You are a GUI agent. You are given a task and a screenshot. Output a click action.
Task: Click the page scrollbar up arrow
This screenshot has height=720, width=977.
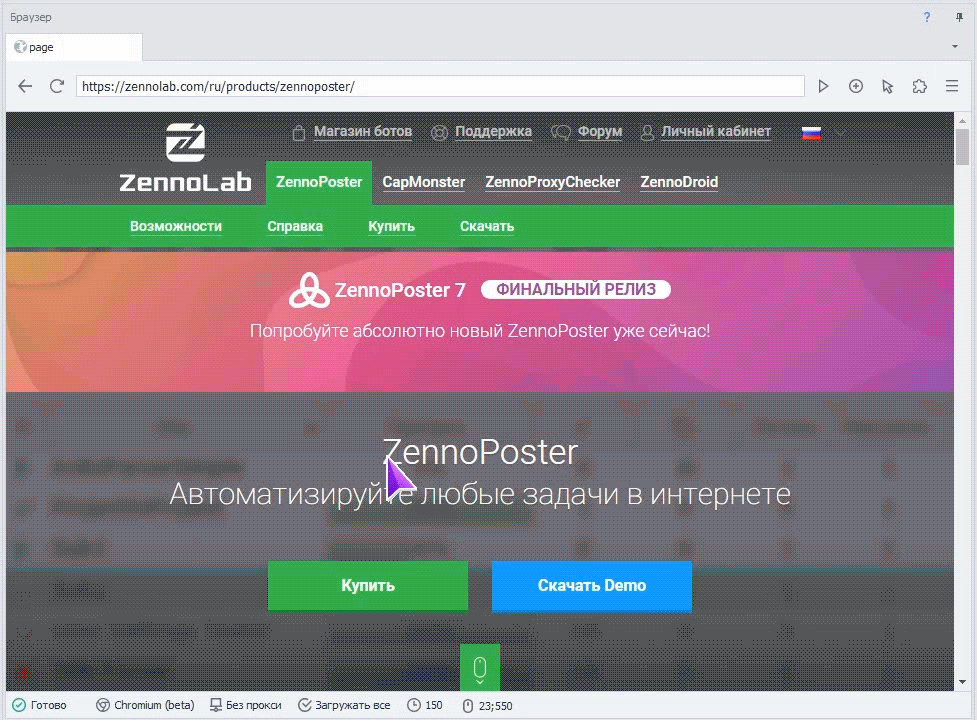click(x=963, y=121)
